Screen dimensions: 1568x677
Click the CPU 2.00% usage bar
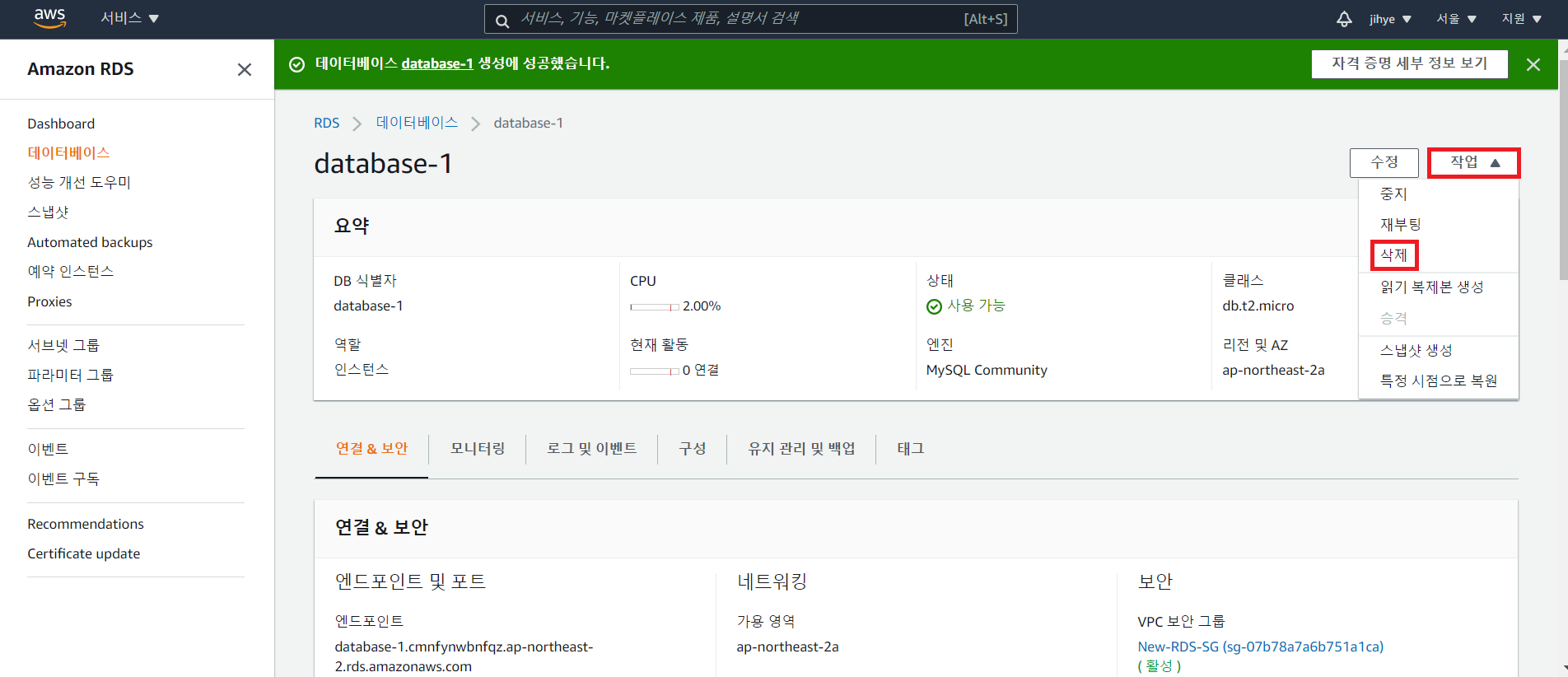(x=655, y=307)
